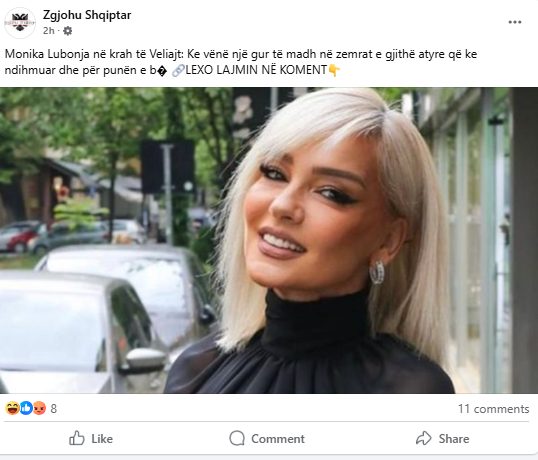Image resolution: width=538 pixels, height=460 pixels.
Task: Click the blue Like reaction emoji
Action: [x=26, y=408]
